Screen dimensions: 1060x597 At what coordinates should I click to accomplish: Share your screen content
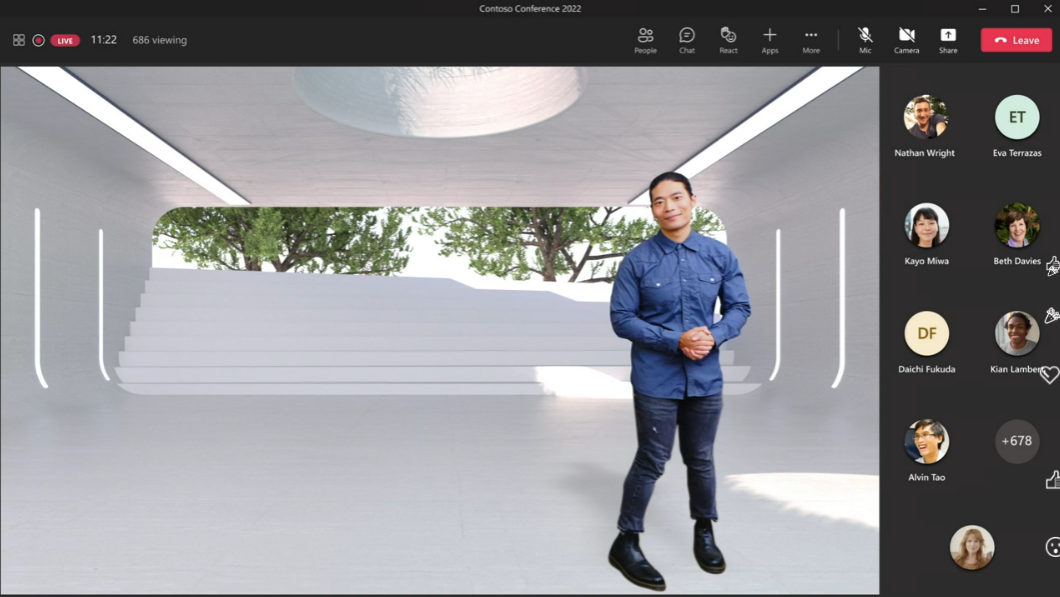coord(948,40)
